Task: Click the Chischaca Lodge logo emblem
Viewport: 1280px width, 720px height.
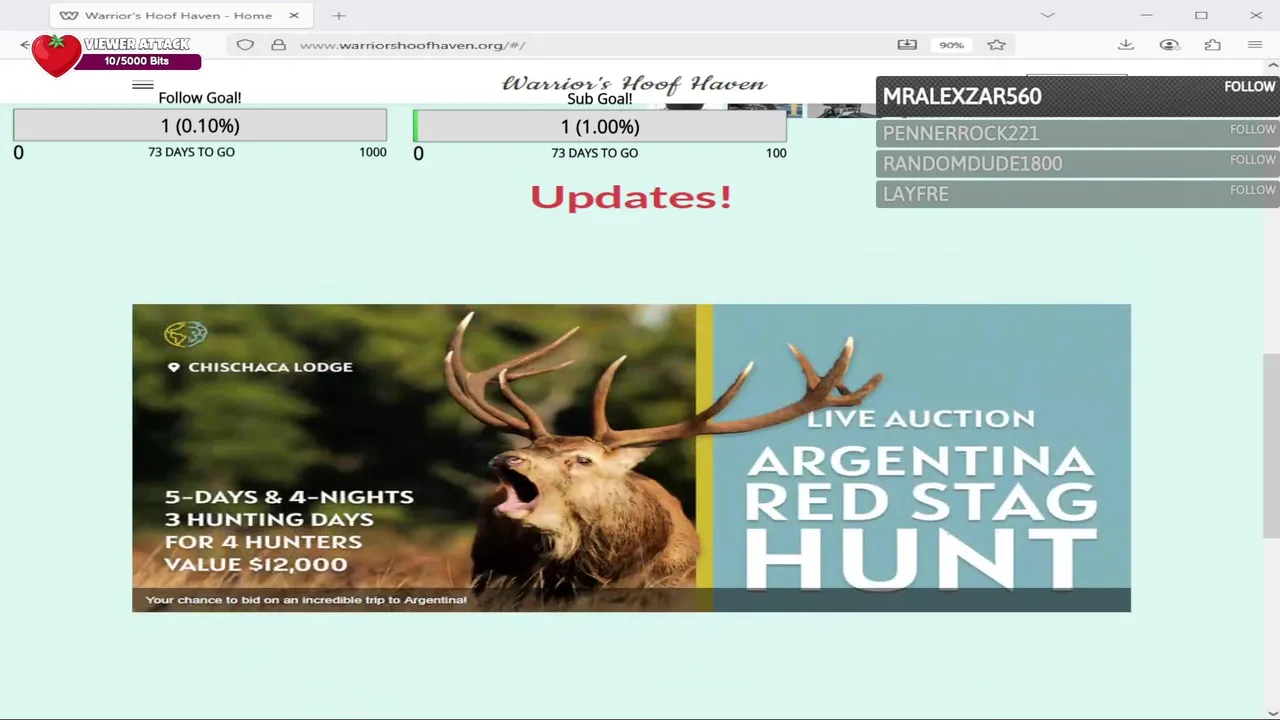Action: [x=185, y=334]
